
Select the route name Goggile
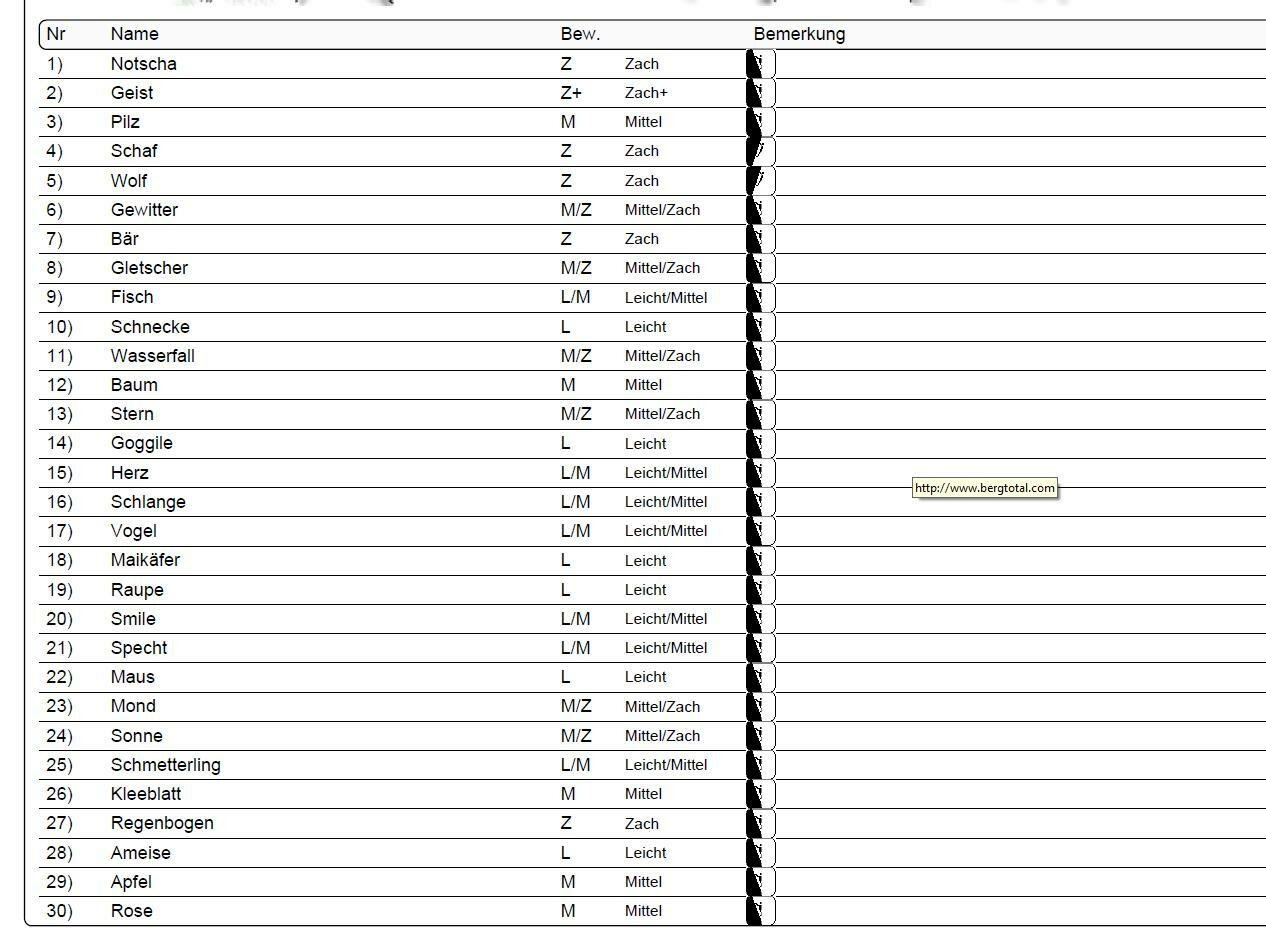[x=141, y=443]
